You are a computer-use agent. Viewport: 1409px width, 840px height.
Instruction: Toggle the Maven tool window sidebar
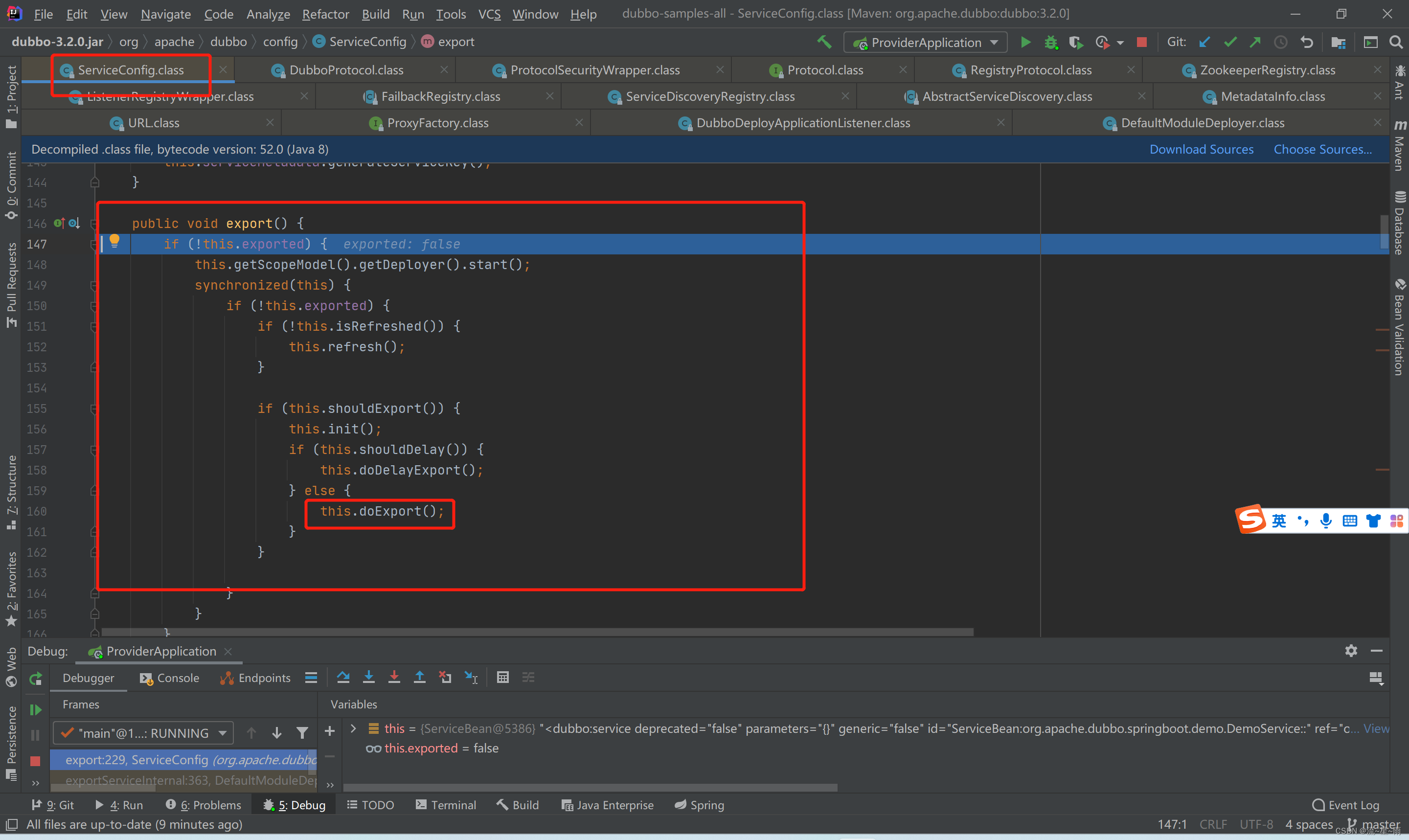click(1399, 145)
